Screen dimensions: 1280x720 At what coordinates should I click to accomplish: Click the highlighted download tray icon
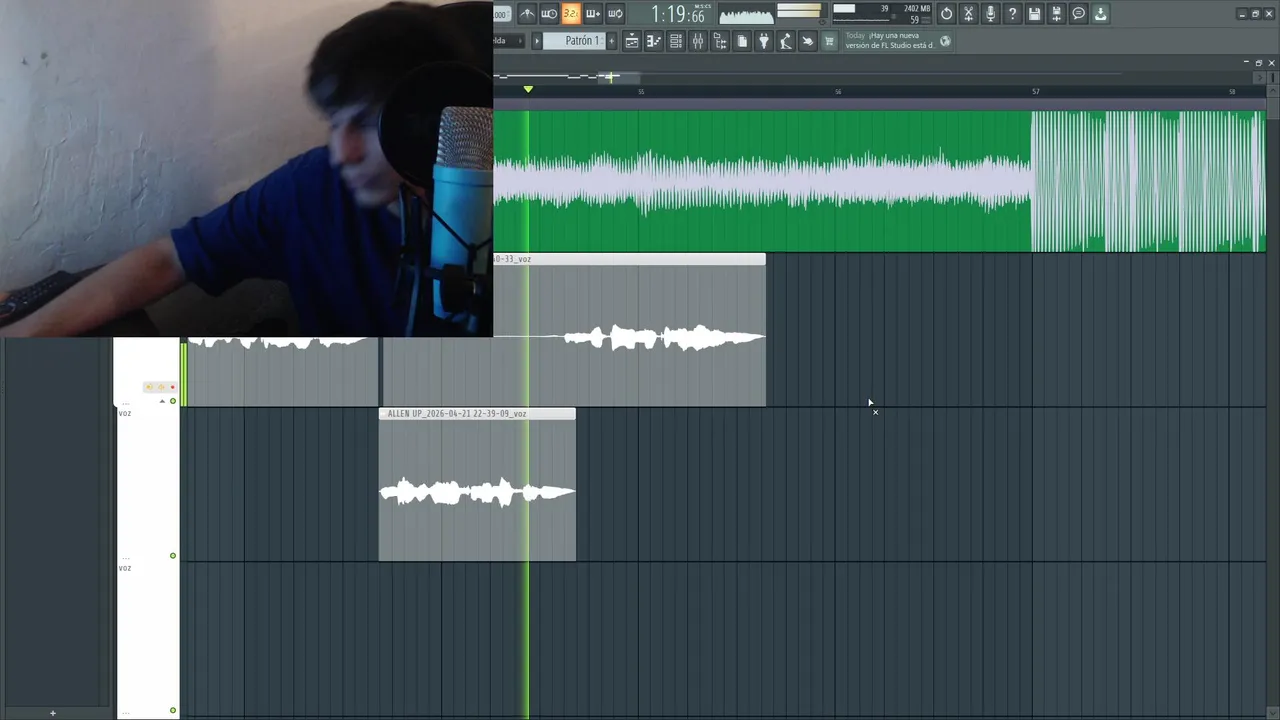(1101, 13)
